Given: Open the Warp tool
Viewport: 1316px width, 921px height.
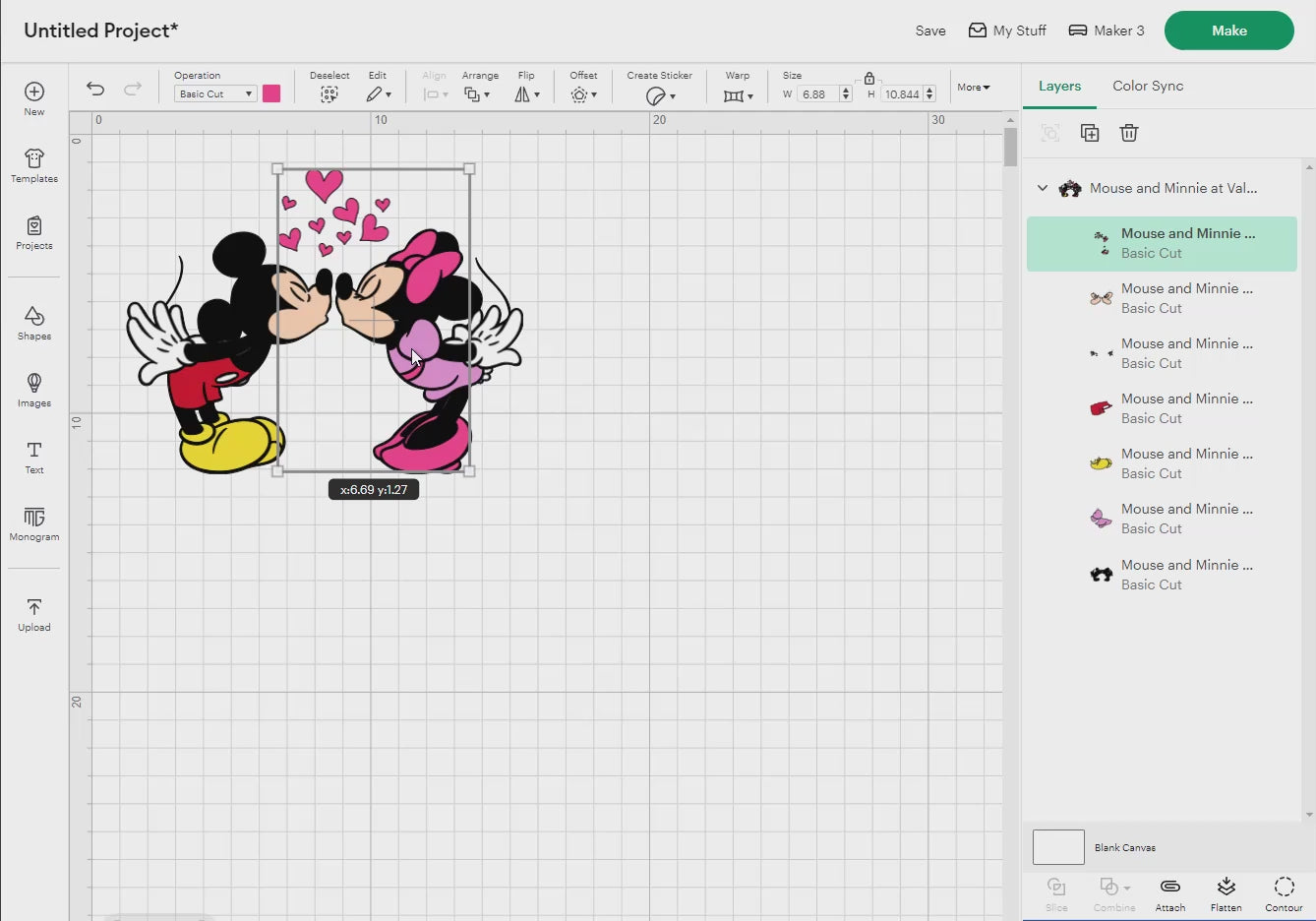Looking at the screenshot, I should pyautogui.click(x=738, y=95).
